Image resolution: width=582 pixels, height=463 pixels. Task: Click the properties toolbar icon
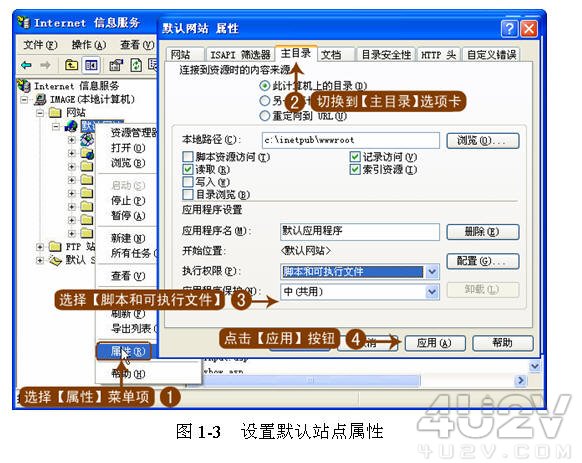tap(116, 65)
